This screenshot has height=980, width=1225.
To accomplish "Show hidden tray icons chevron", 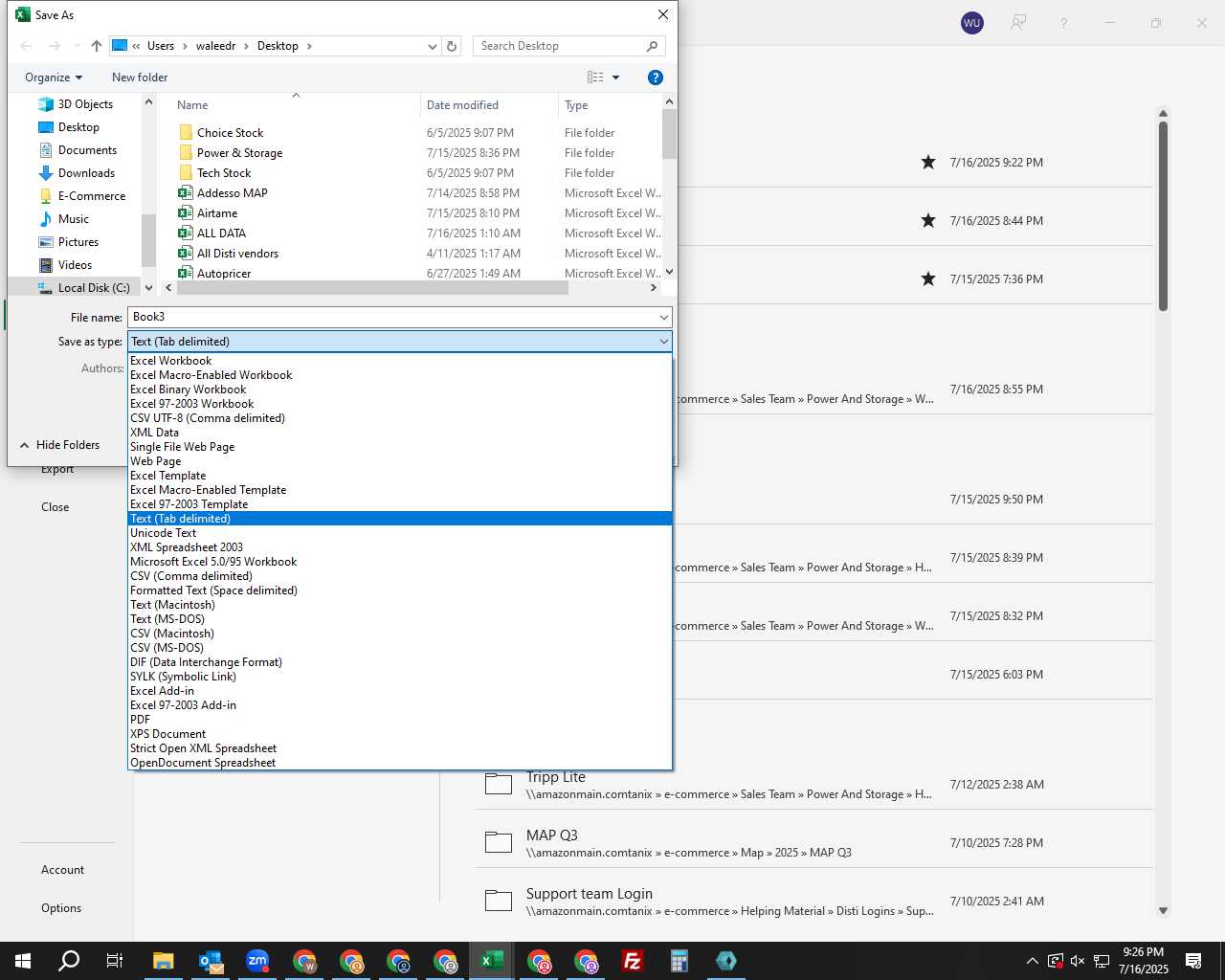I will 1032,961.
